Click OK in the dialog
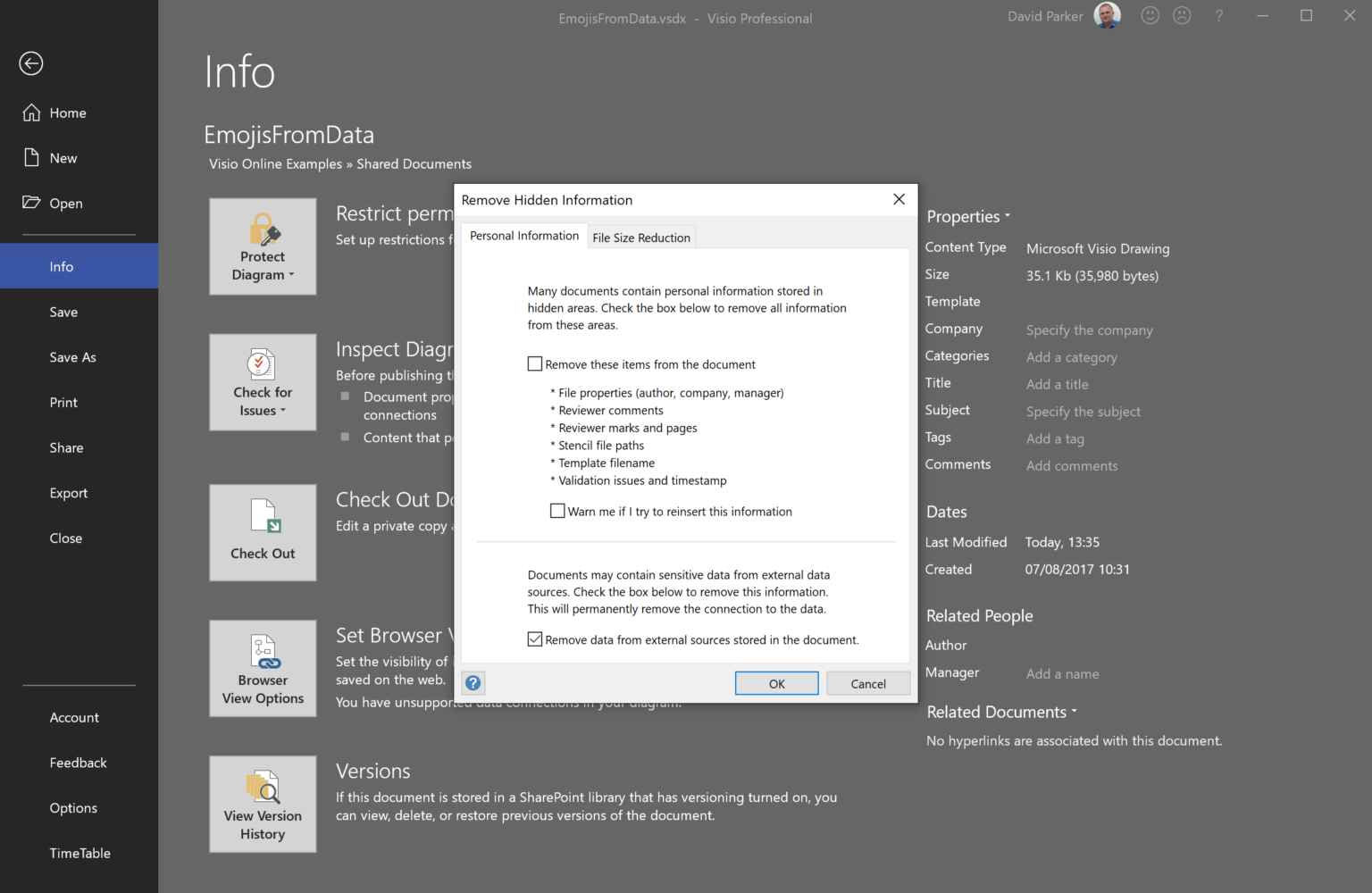Viewport: 1372px width, 893px height. (777, 684)
